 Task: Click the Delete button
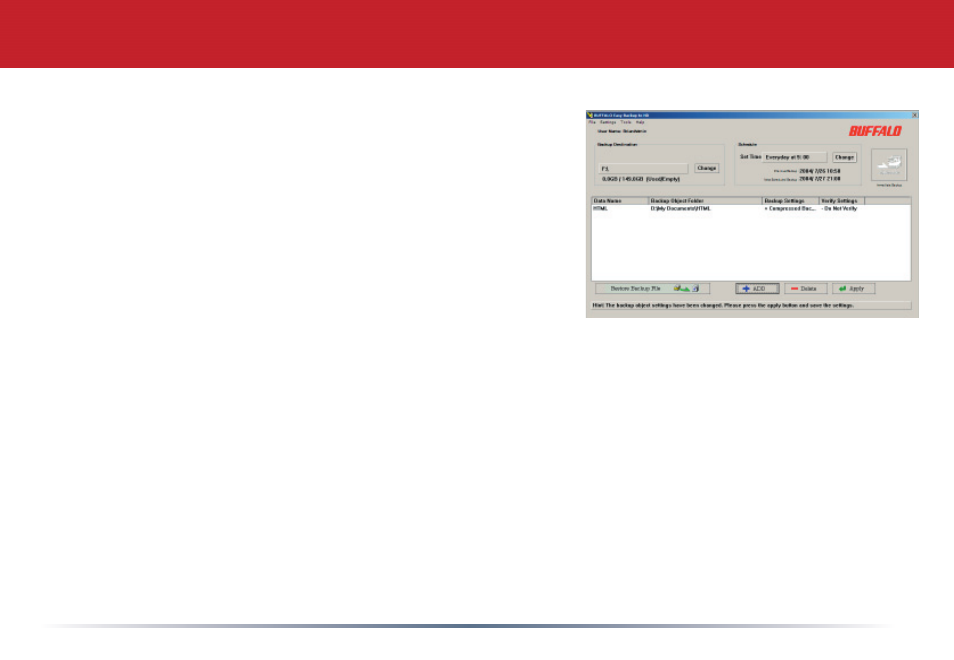[805, 288]
